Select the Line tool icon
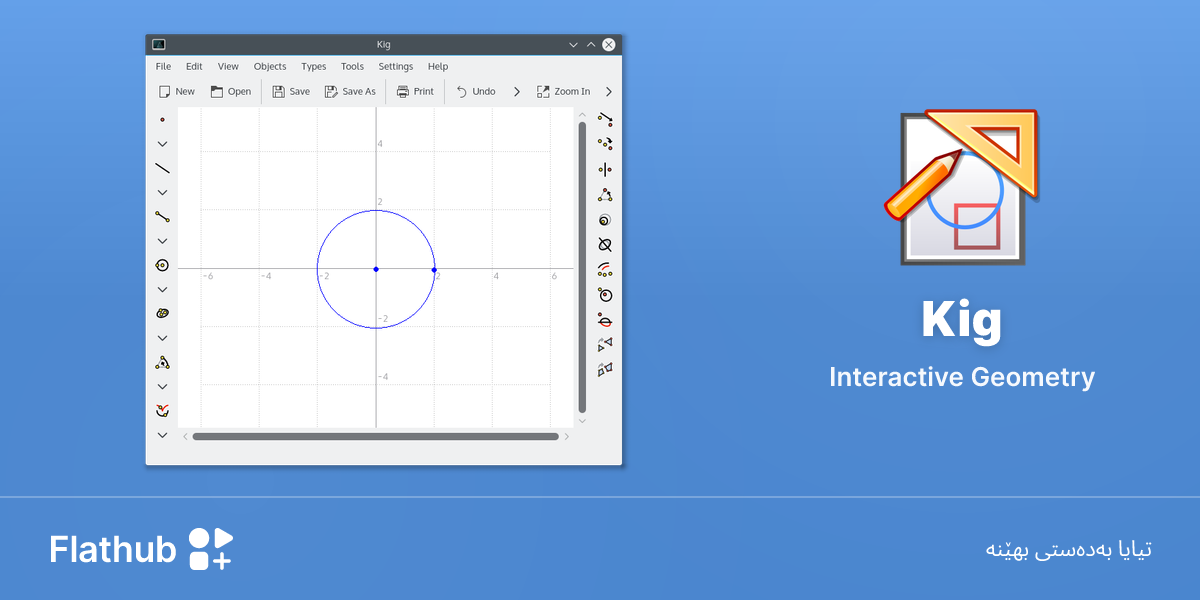The image size is (1200, 600). click(162, 168)
